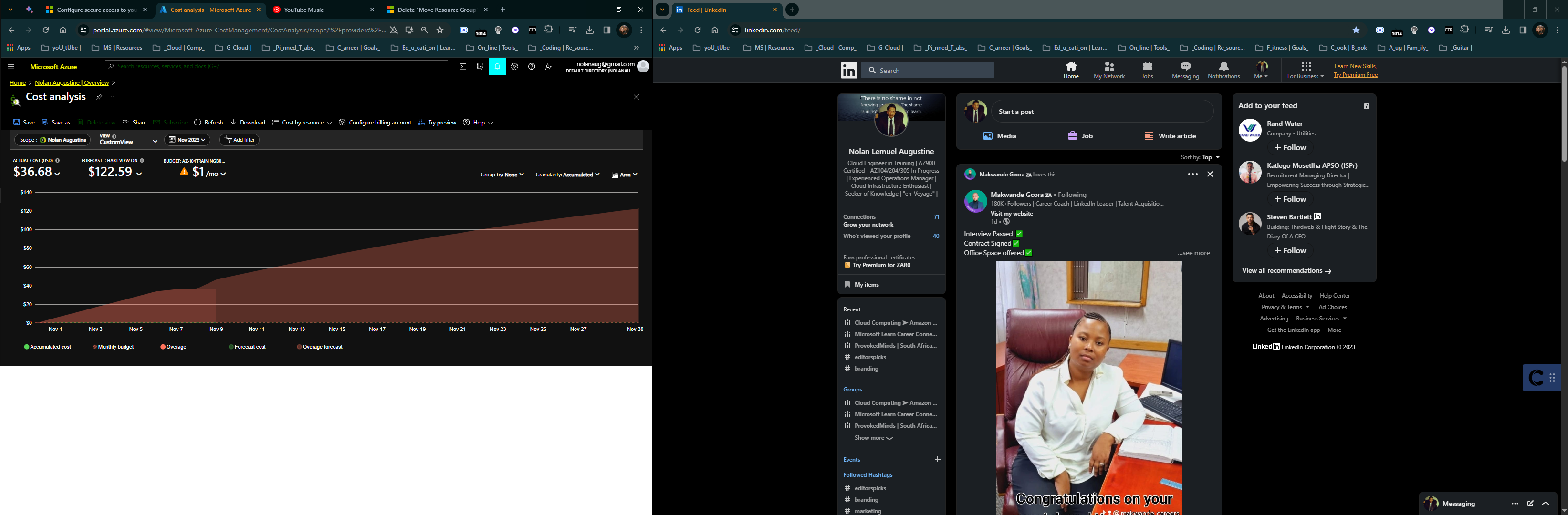Screen dimensions: 1568x515
Task: Click info icon in Add to your feed
Action: (1367, 106)
